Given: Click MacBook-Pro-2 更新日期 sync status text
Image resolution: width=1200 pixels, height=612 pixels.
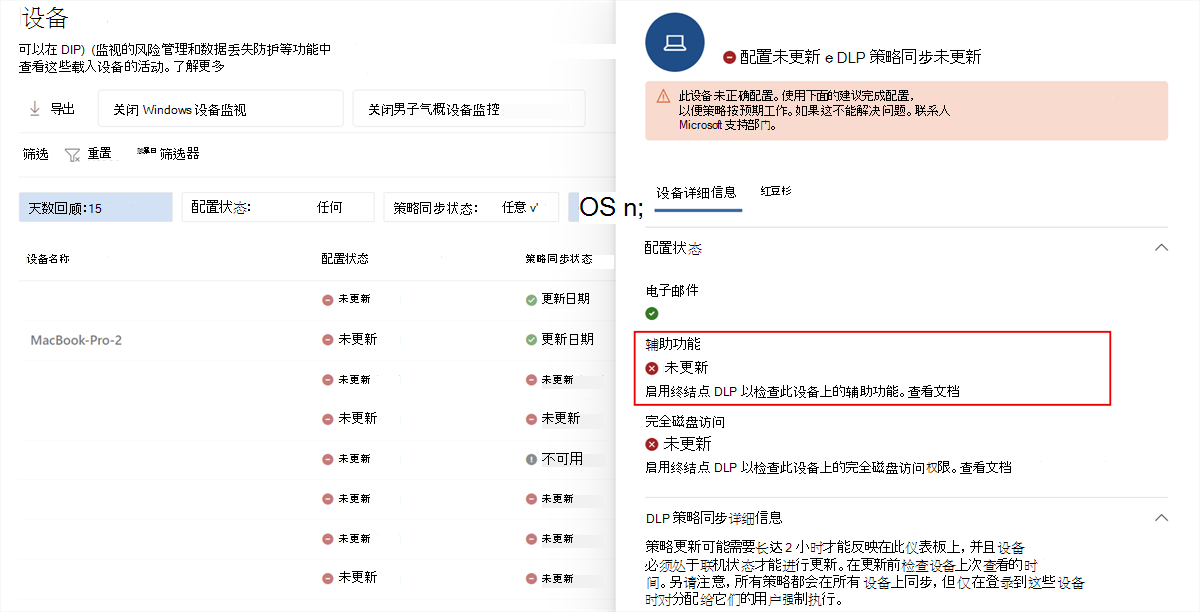Looking at the screenshot, I should click(x=567, y=340).
